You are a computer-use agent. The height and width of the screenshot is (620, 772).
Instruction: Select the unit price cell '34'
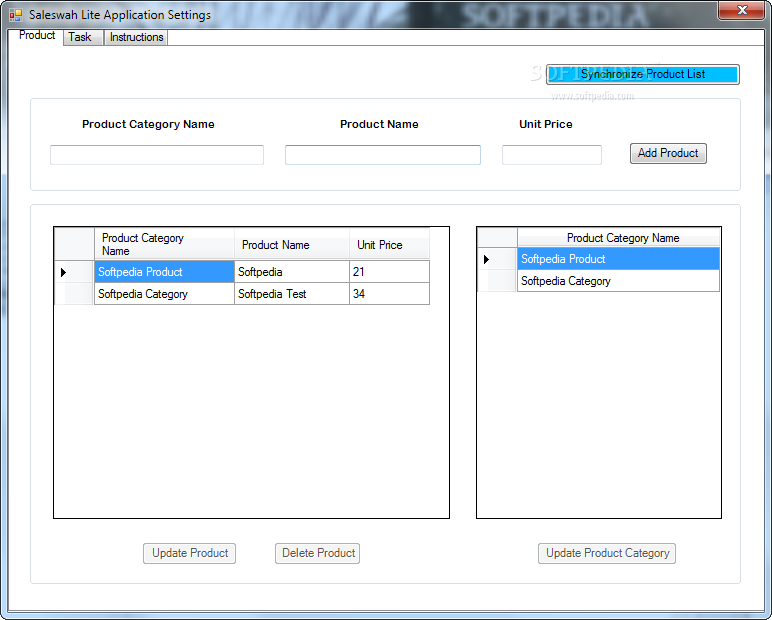[x=389, y=294]
